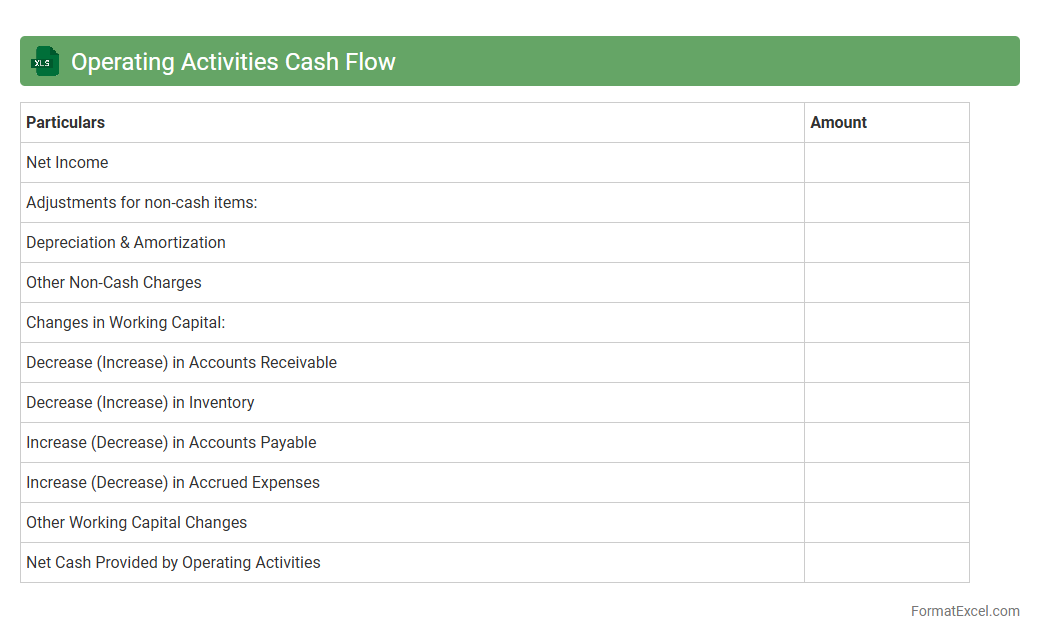
Task: Select the Particulars column header
Action: pyautogui.click(x=66, y=123)
